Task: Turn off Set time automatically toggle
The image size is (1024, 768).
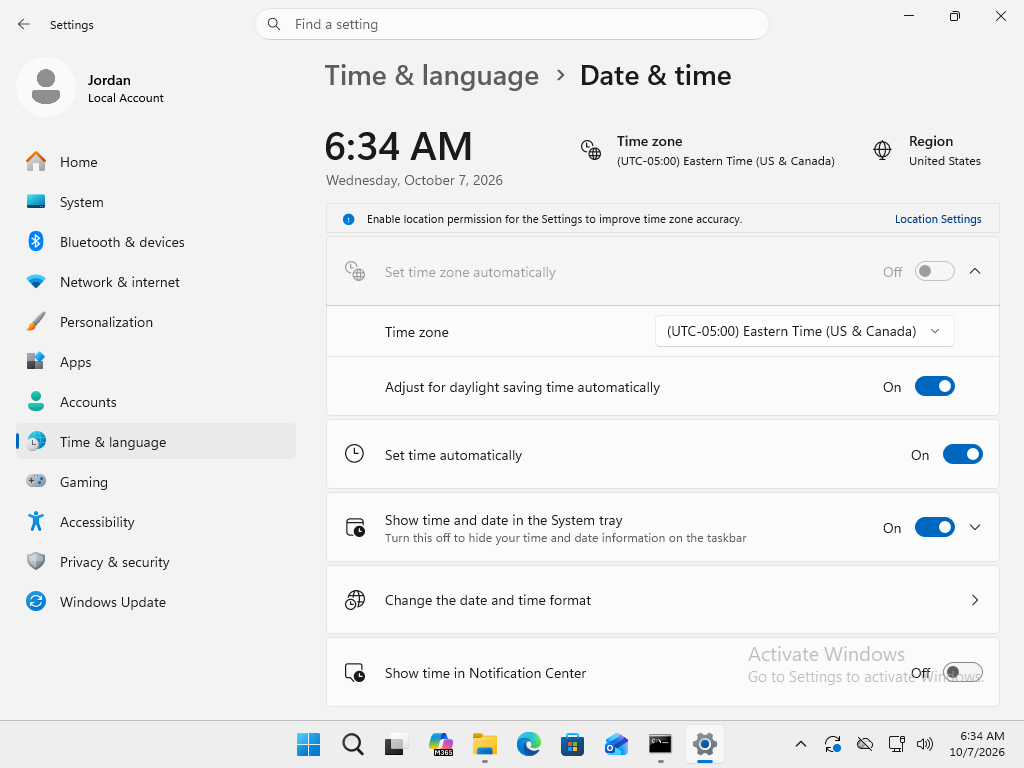Action: click(x=963, y=455)
